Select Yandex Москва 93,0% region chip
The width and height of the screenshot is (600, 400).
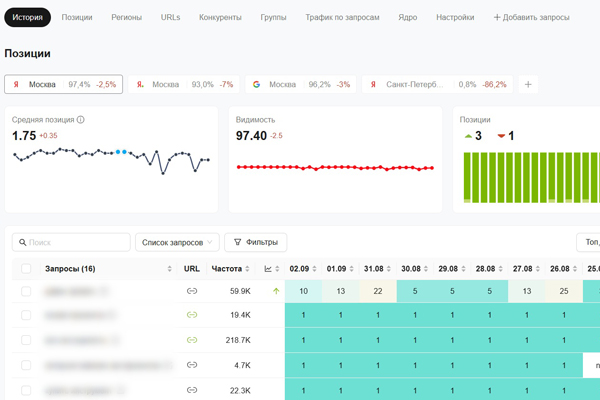click(184, 84)
